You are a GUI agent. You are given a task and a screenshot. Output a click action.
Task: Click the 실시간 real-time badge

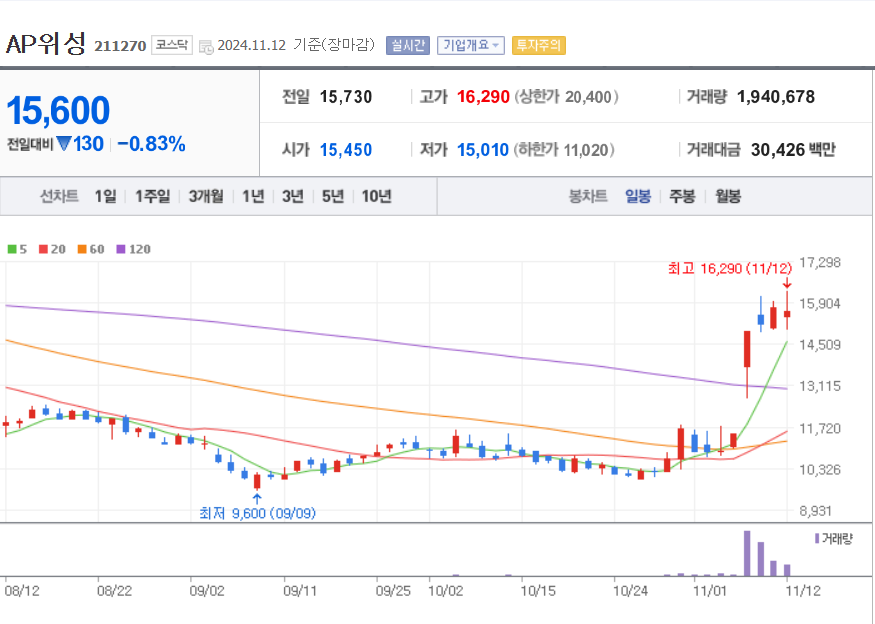[407, 45]
